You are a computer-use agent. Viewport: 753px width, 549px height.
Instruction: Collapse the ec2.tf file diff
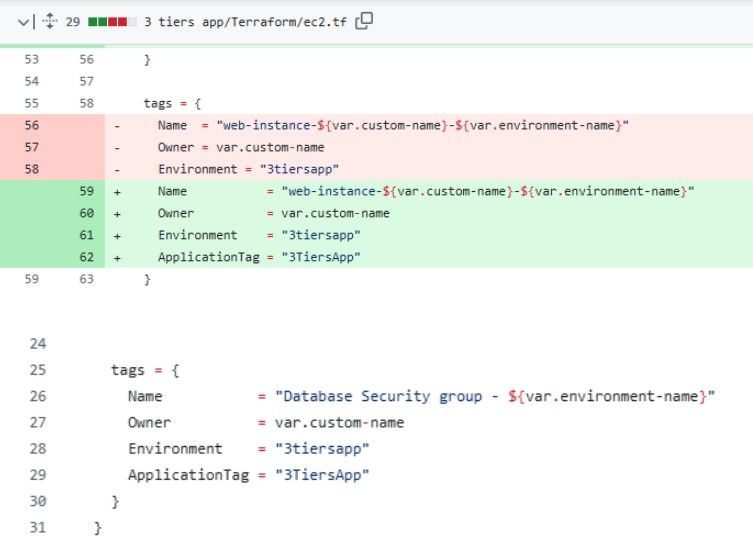coord(24,20)
